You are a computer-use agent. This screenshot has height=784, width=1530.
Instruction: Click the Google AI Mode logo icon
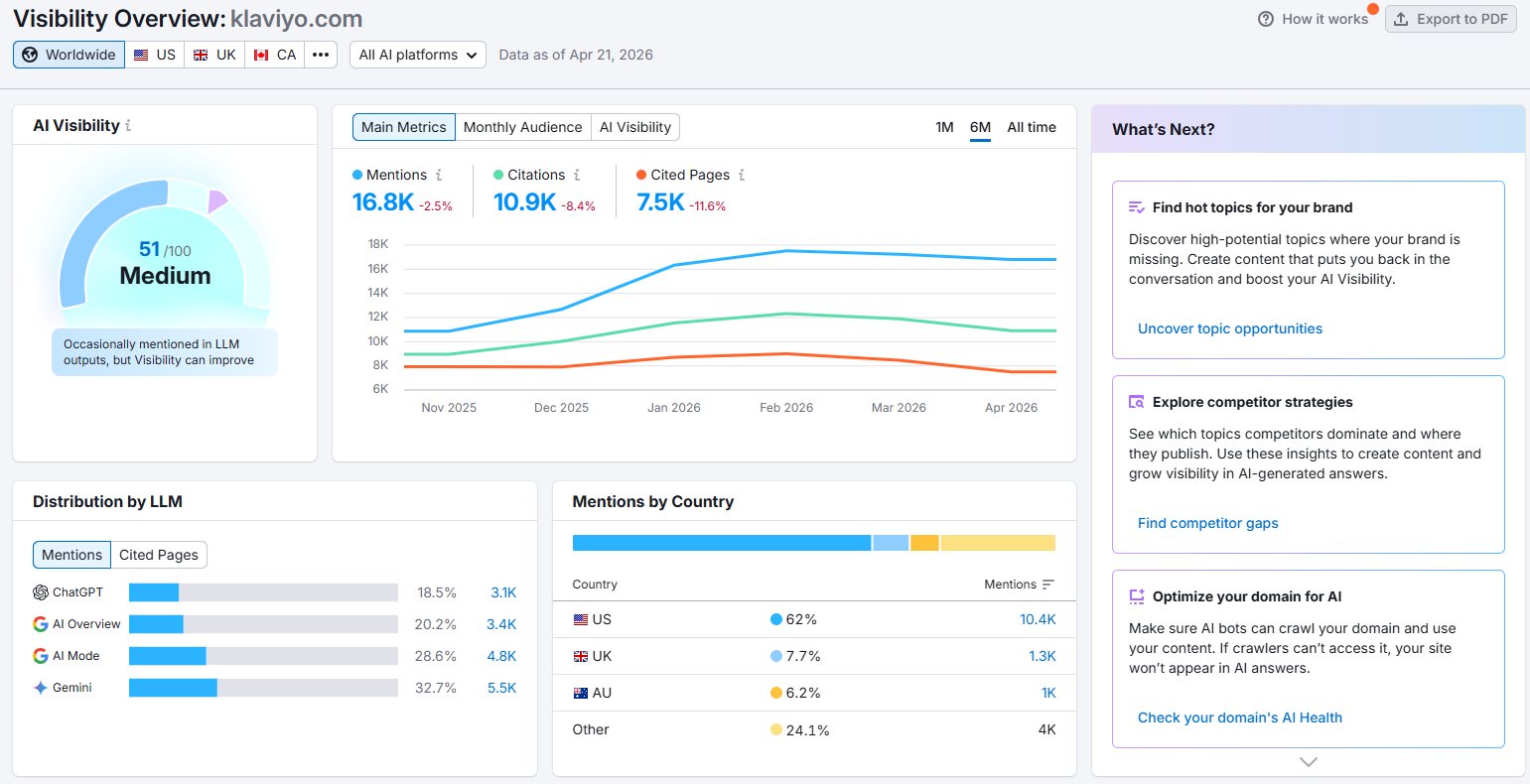[x=41, y=656]
